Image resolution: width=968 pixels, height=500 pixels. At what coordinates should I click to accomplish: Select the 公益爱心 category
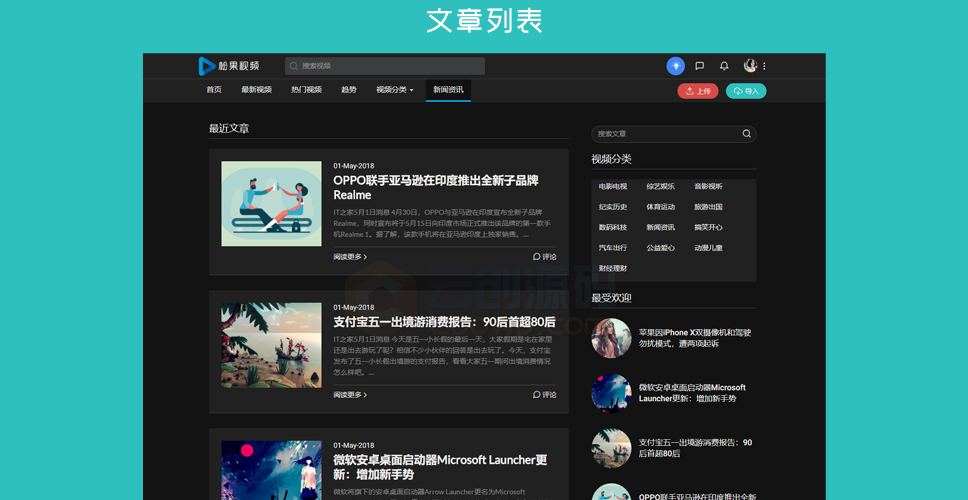(x=661, y=248)
